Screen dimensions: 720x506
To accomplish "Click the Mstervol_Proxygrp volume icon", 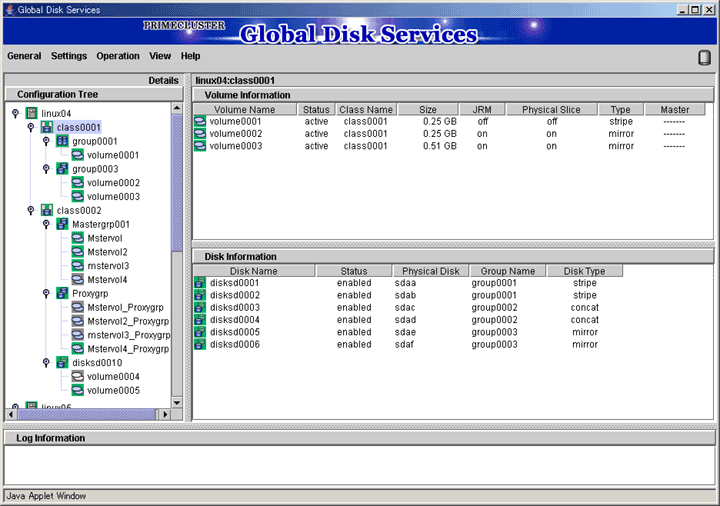I will click(78, 307).
